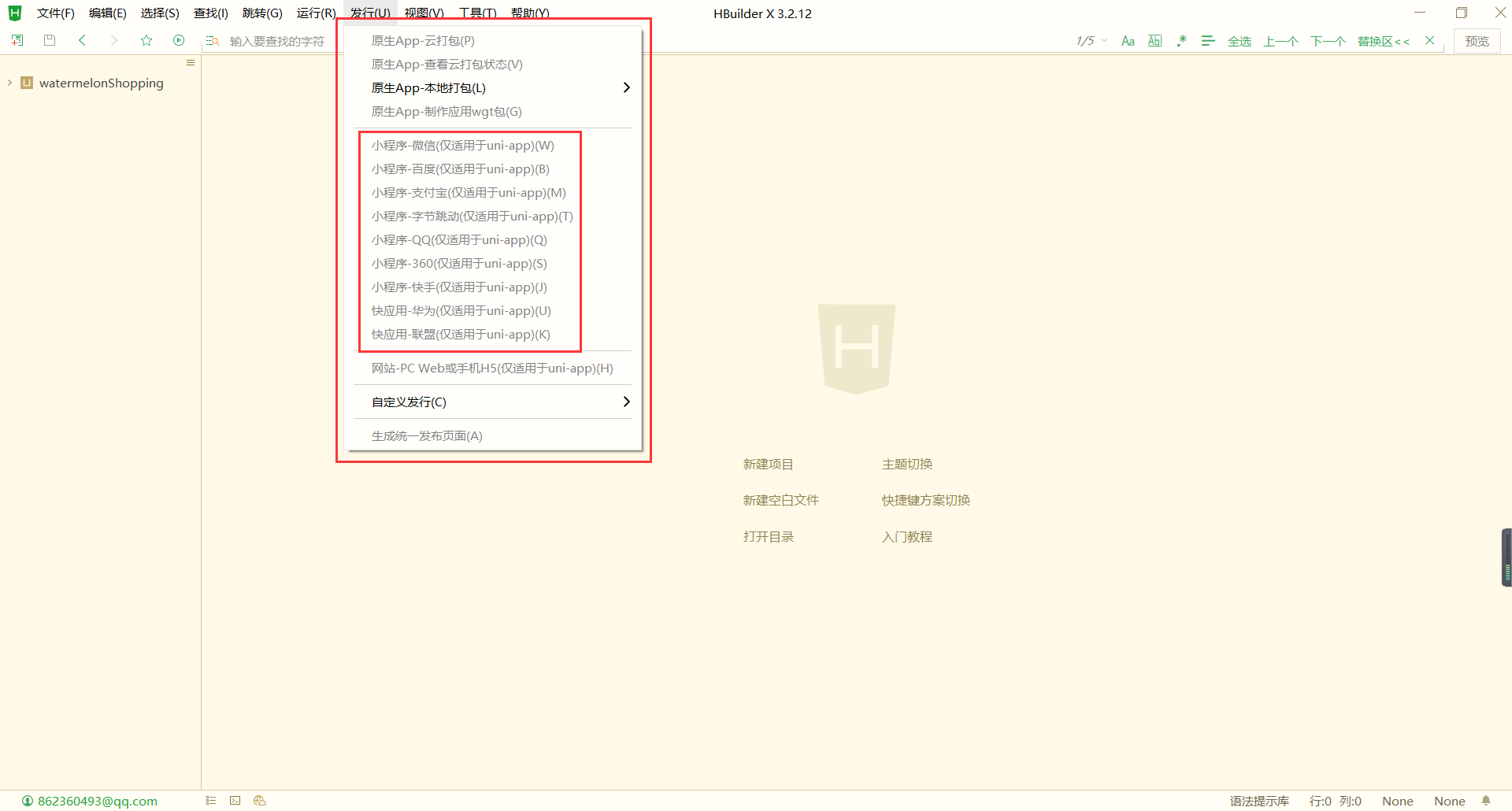Screen dimensions: 1512x811
Task: Choose 小程序-百度 publish option
Action: [461, 169]
